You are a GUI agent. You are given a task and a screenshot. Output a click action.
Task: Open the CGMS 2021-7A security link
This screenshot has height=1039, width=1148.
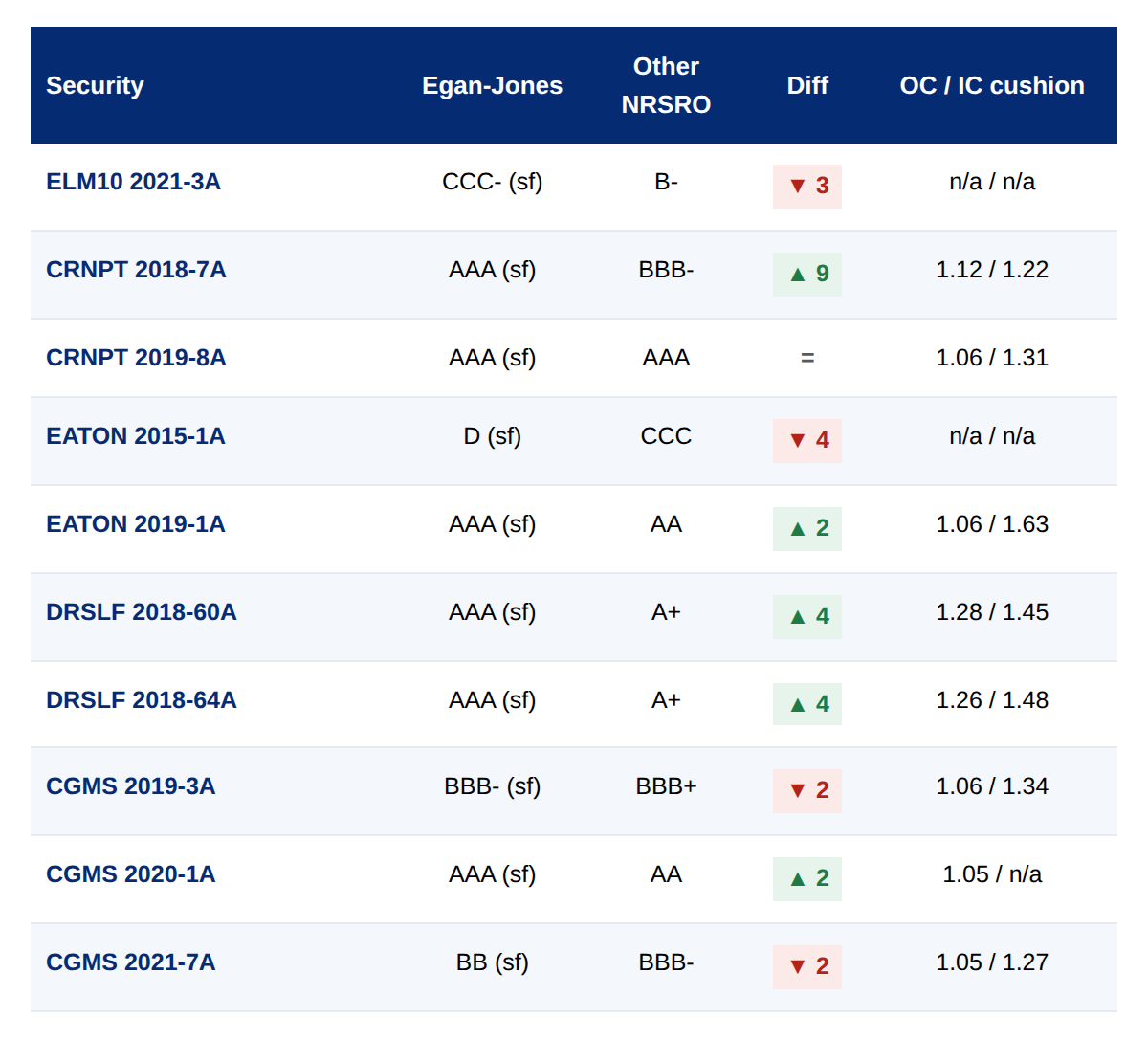[x=130, y=962]
